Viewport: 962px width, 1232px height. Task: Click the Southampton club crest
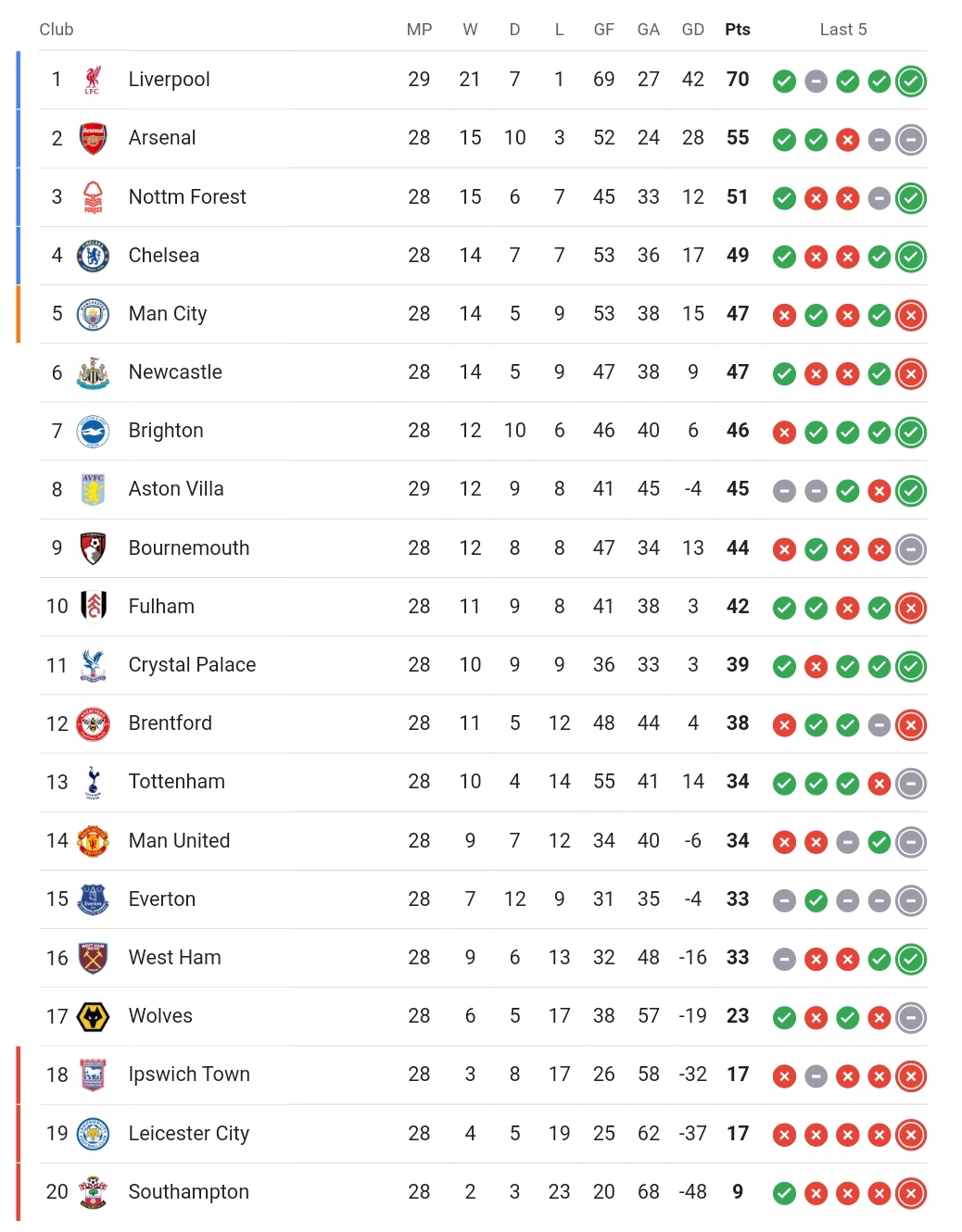(93, 1192)
